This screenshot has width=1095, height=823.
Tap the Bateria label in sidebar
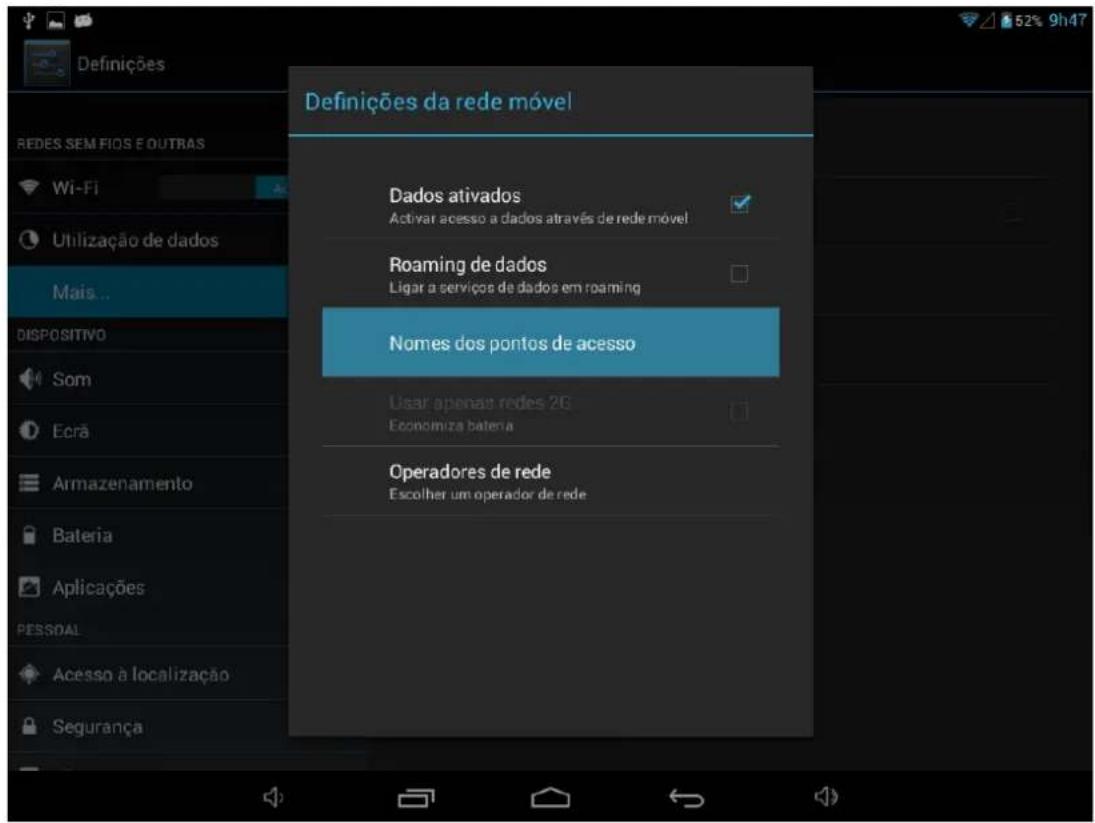82,535
